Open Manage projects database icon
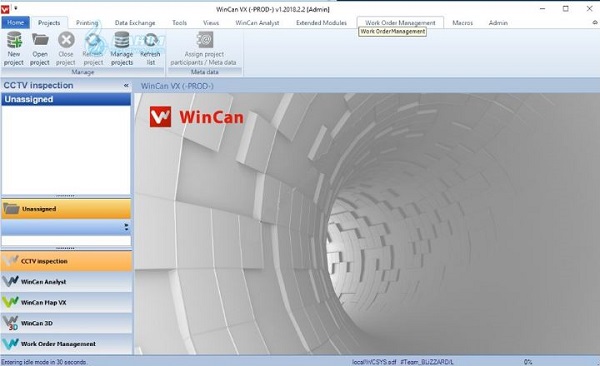The height and width of the screenshot is (366, 600). coord(122,40)
